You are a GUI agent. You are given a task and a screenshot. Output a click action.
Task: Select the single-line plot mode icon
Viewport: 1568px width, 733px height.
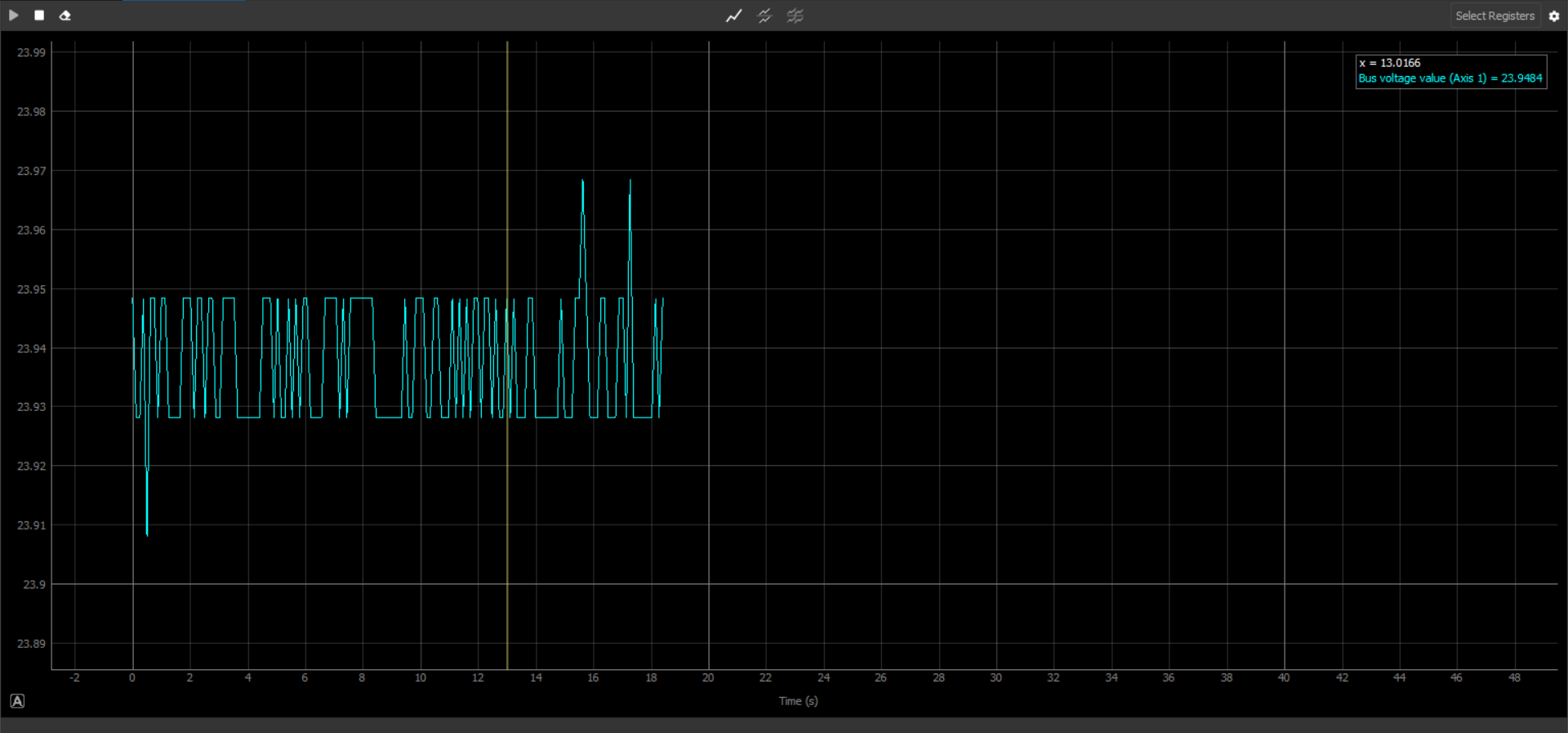tap(733, 16)
